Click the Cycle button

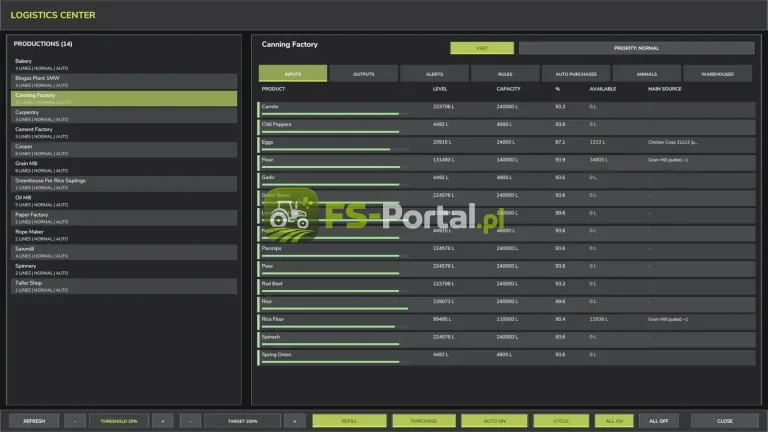561,421
